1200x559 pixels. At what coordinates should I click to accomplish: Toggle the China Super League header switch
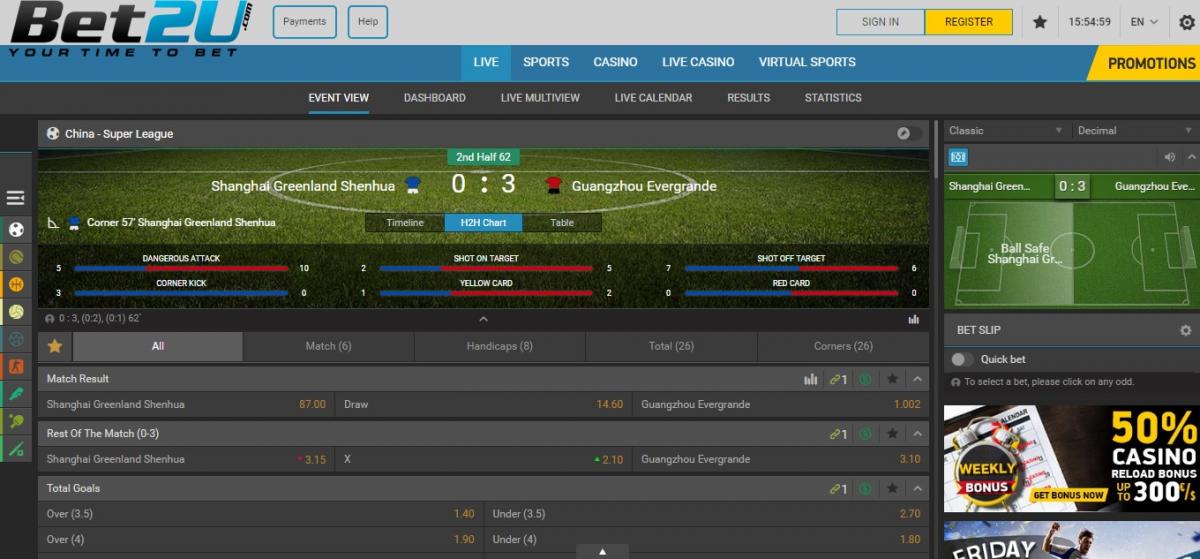[x=909, y=133]
